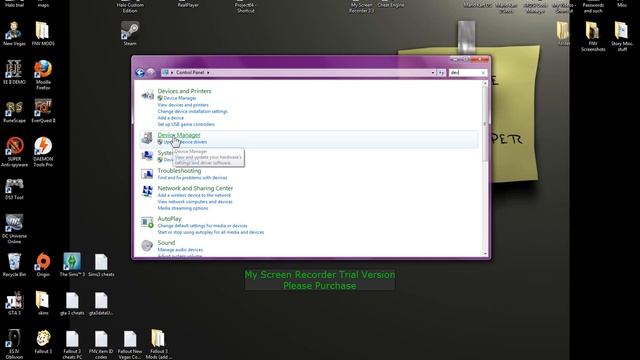Select the Fallout 3 Mods folder

click(x=159, y=344)
